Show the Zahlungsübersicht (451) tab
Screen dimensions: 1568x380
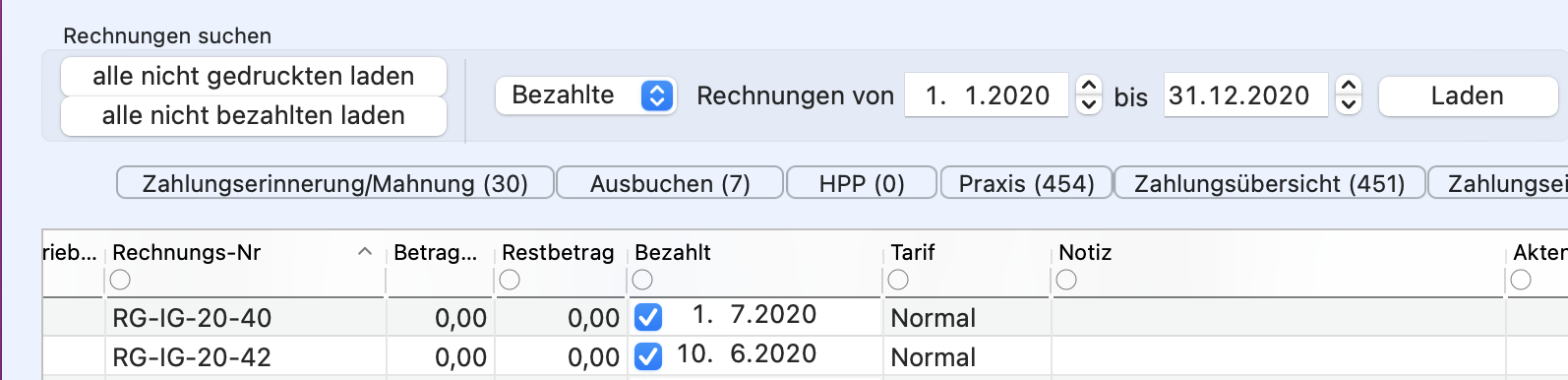(1270, 183)
